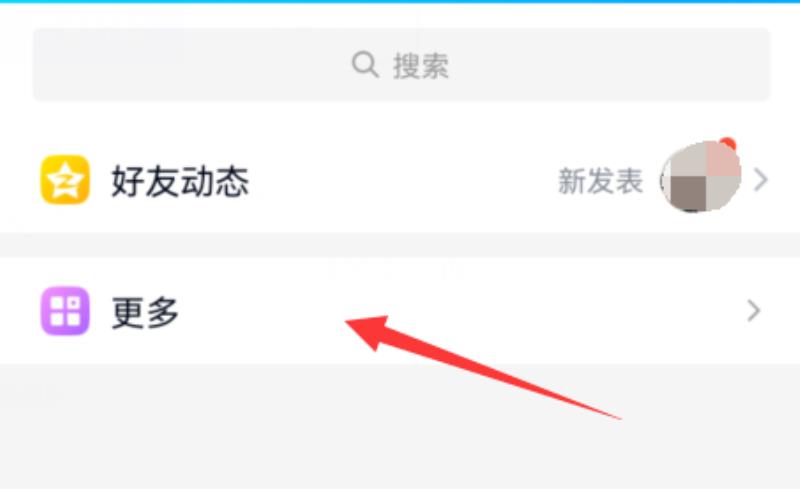Screen dimensions: 800x489
Task: Tap the purple grid 更多 icon
Action: click(x=65, y=311)
